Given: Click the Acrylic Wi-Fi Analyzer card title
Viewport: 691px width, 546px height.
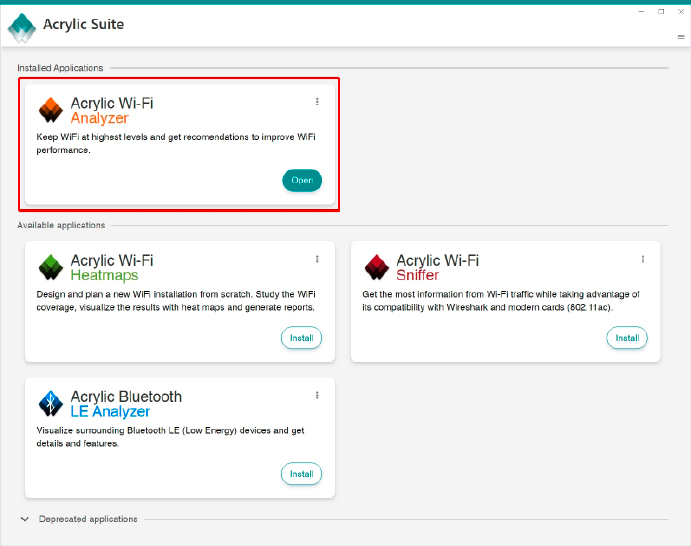Looking at the screenshot, I should pyautogui.click(x=112, y=111).
